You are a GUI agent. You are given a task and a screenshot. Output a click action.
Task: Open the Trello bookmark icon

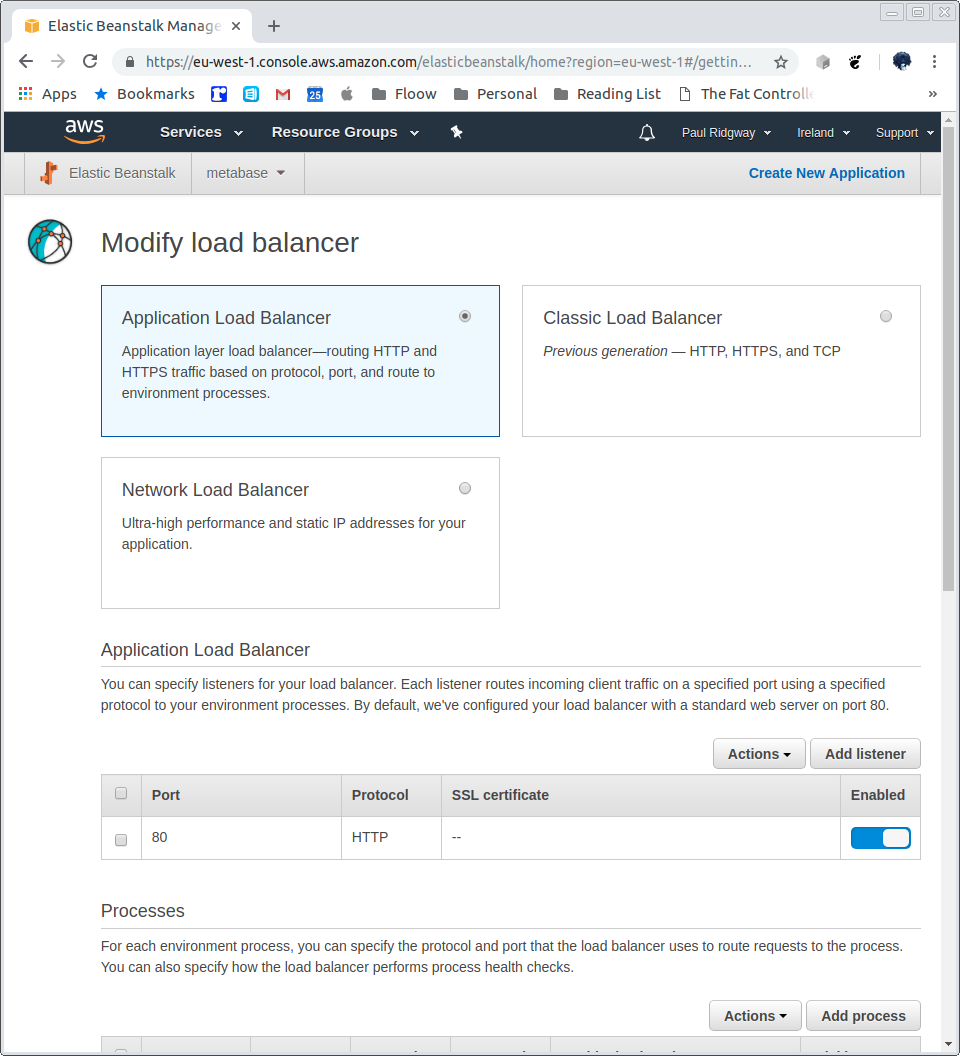point(219,94)
